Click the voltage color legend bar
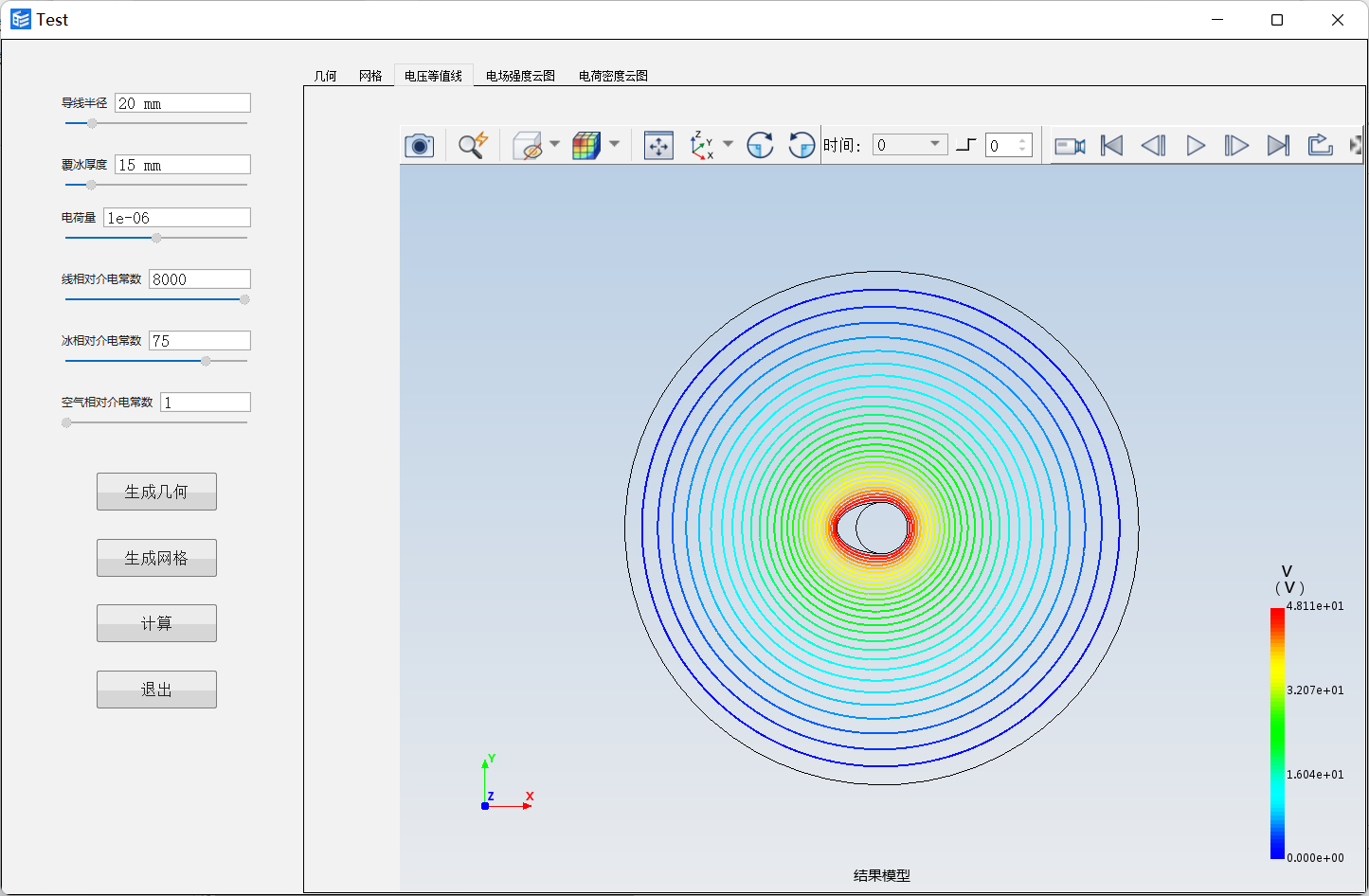Viewport: 1369px width, 896px height. tap(1277, 733)
